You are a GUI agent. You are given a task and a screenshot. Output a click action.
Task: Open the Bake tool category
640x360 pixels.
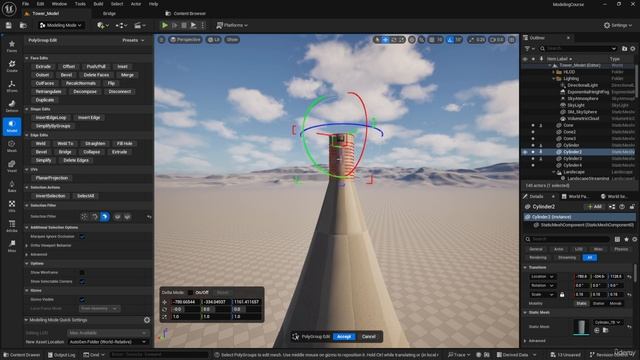click(x=12, y=186)
